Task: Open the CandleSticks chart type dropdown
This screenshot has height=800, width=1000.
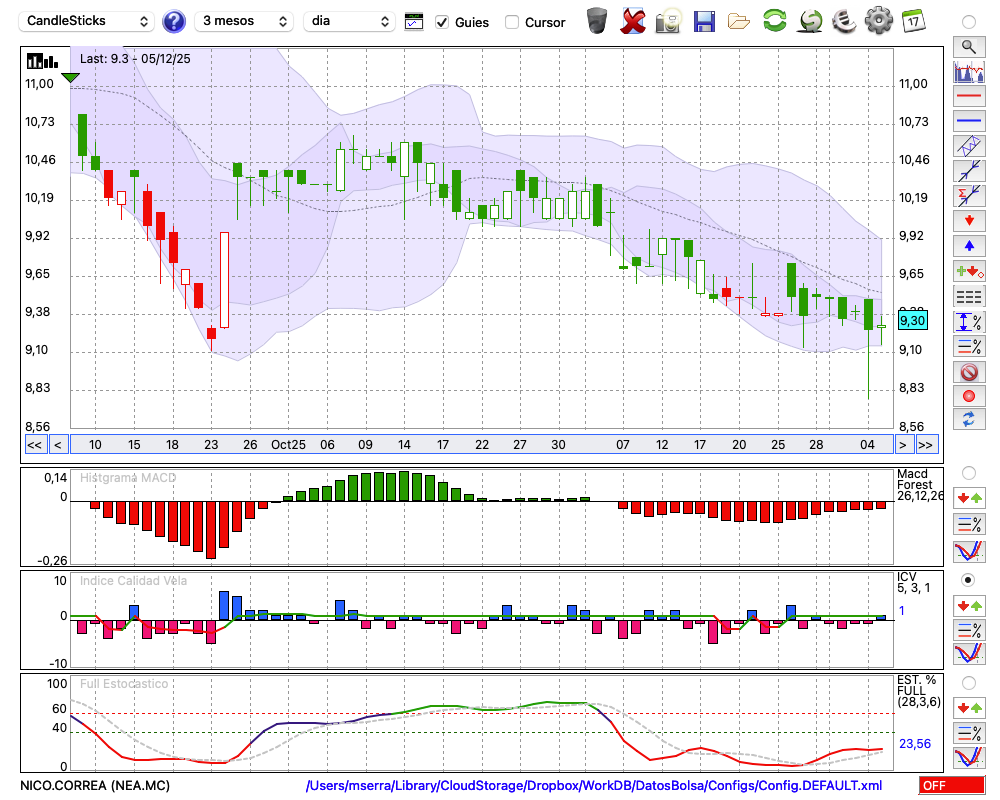Action: [x=88, y=21]
